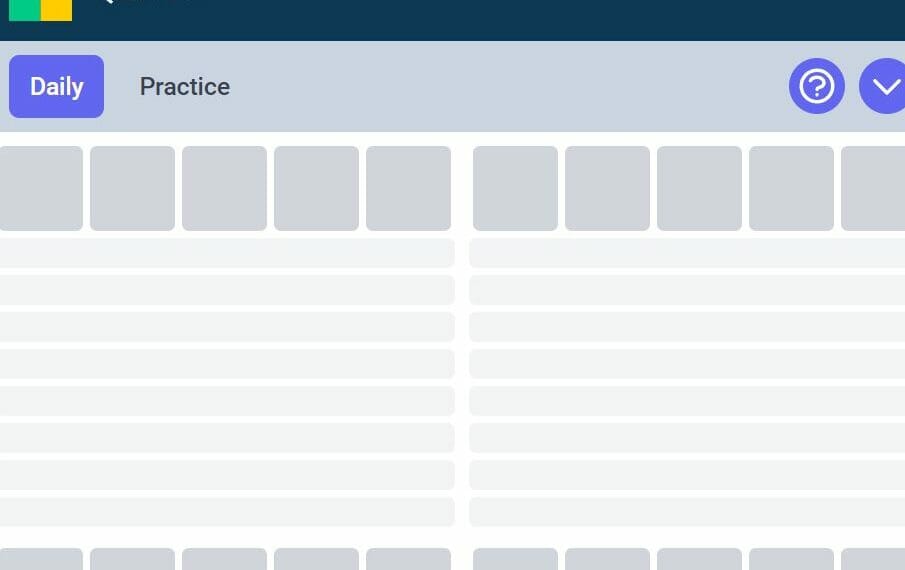This screenshot has width=905, height=570.
Task: Select first tile of bottom-right board's first row
Action: [515, 559]
